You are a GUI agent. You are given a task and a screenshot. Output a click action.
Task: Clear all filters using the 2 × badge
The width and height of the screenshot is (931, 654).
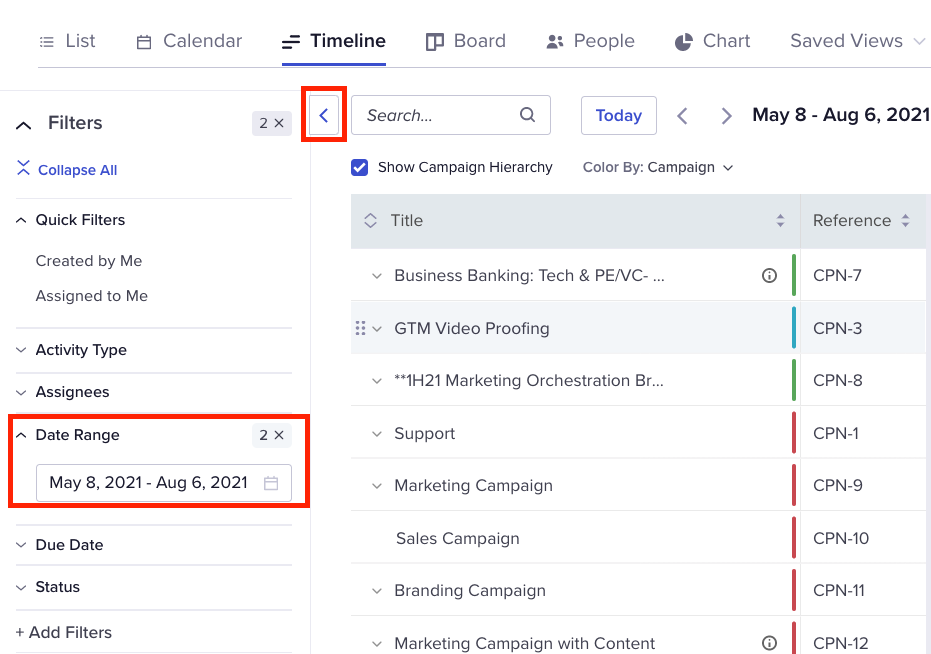[272, 123]
